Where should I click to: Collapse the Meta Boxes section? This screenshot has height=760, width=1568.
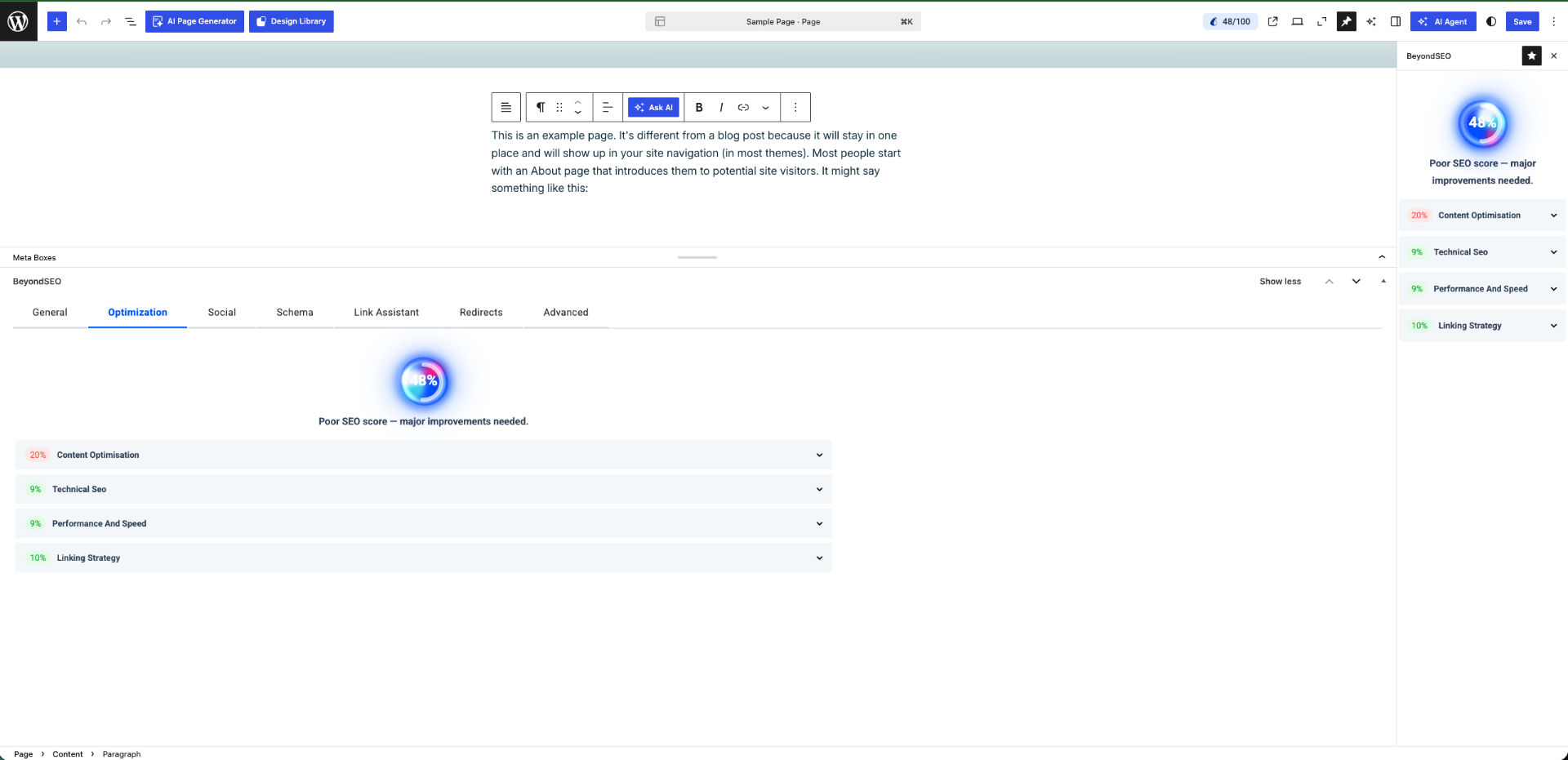pyautogui.click(x=1382, y=257)
